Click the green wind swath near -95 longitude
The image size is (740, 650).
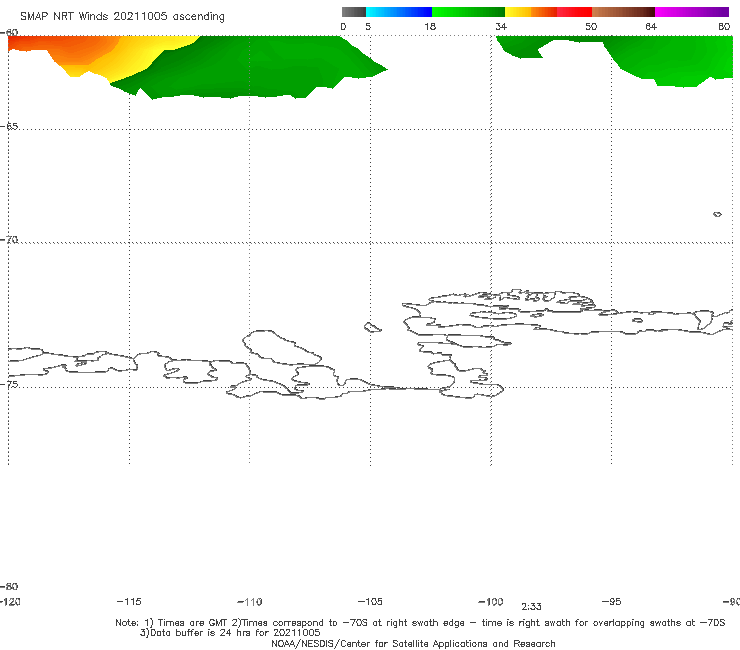point(670,59)
